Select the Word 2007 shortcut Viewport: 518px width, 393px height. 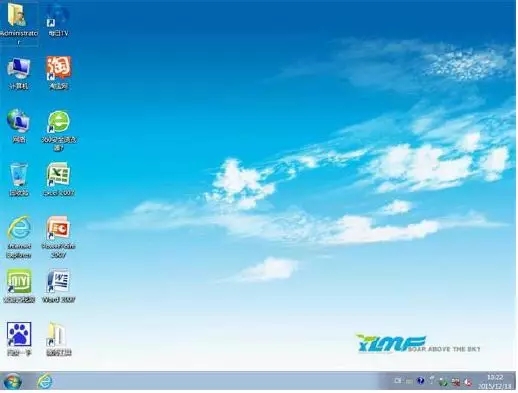click(59, 281)
